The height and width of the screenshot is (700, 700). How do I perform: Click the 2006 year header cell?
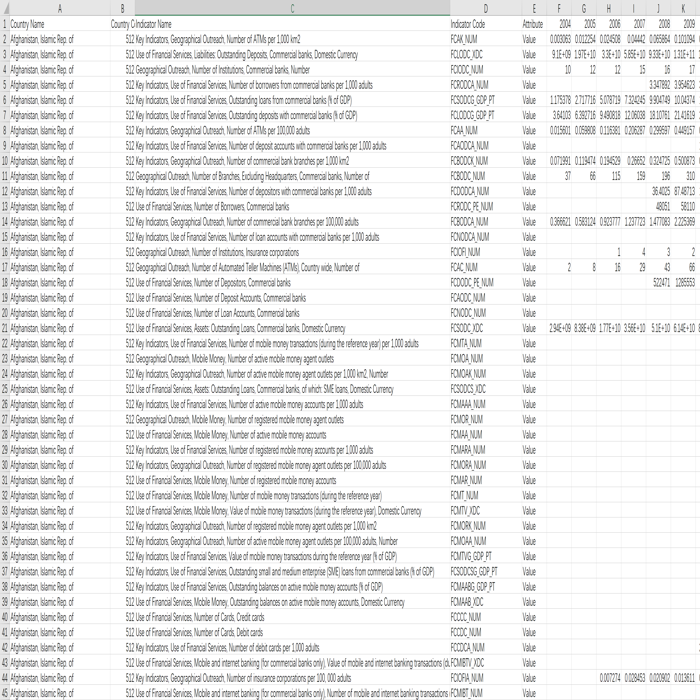608,24
